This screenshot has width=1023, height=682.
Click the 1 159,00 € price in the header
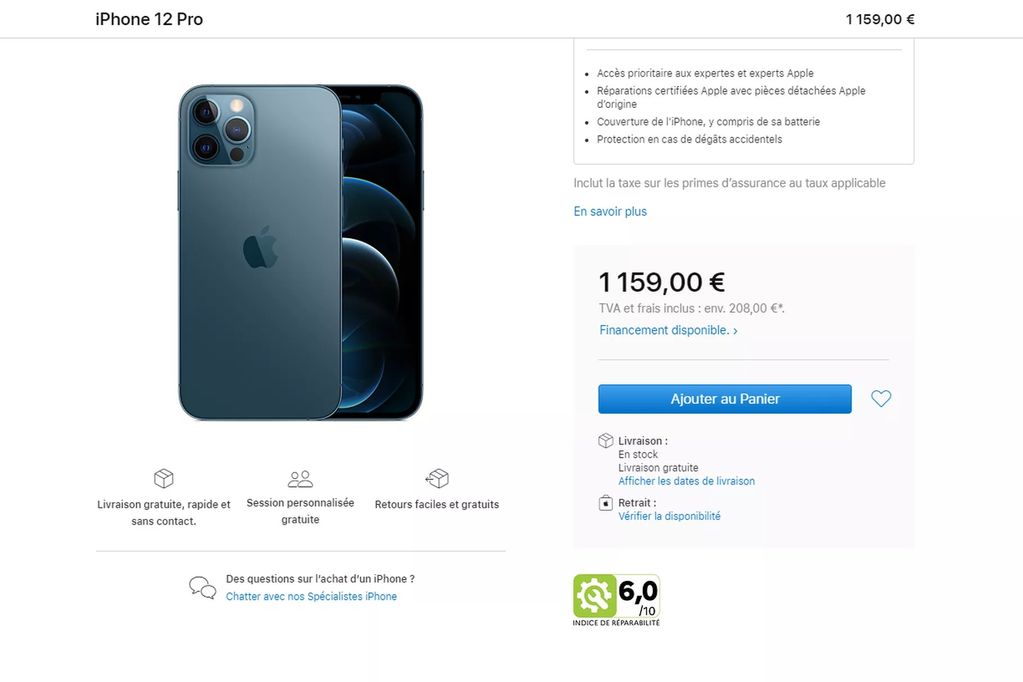point(879,18)
